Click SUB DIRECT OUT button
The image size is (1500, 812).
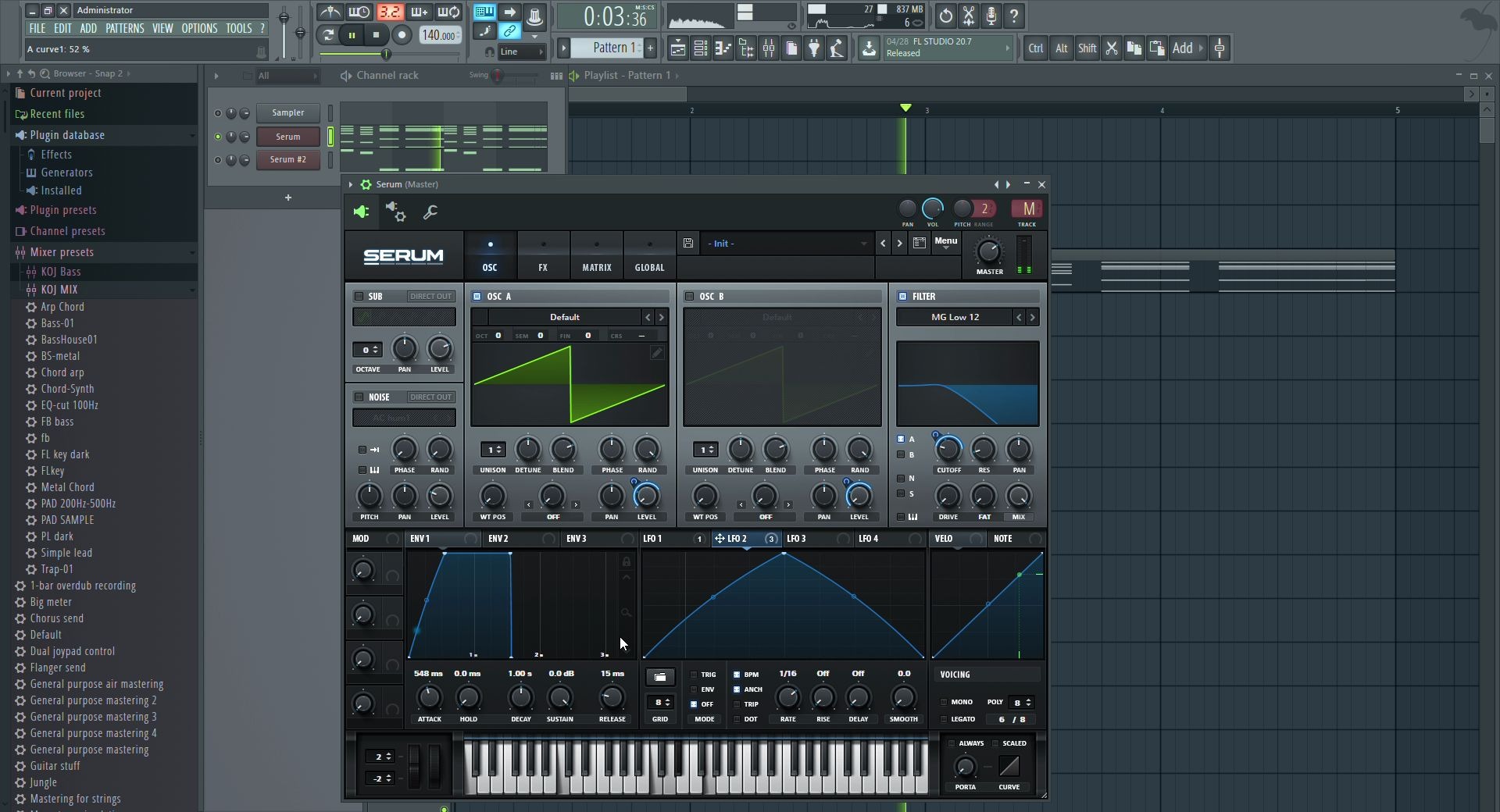pos(430,297)
